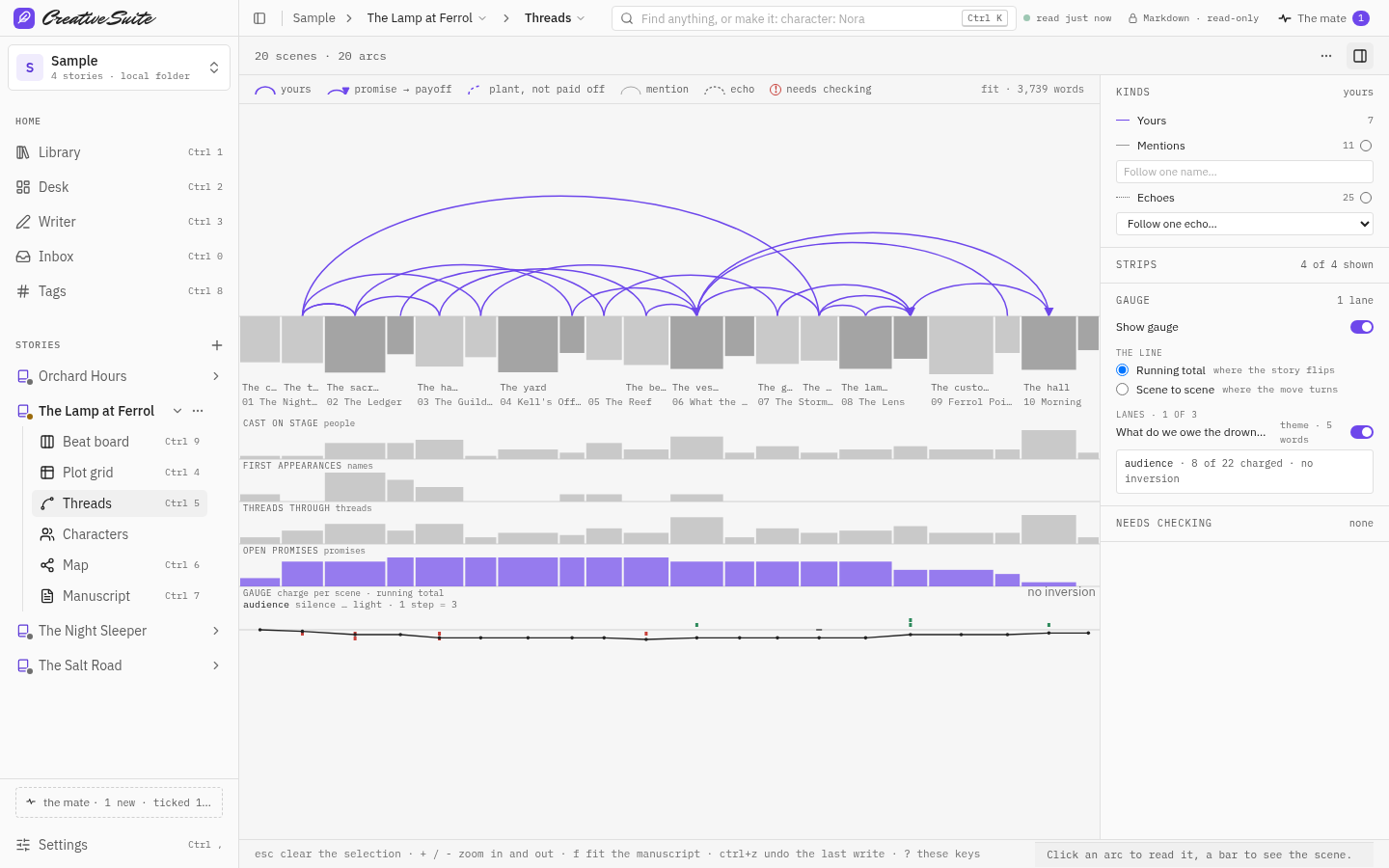Expand The Salt Road story
Screen dimensions: 1389x868
[x=216, y=665]
